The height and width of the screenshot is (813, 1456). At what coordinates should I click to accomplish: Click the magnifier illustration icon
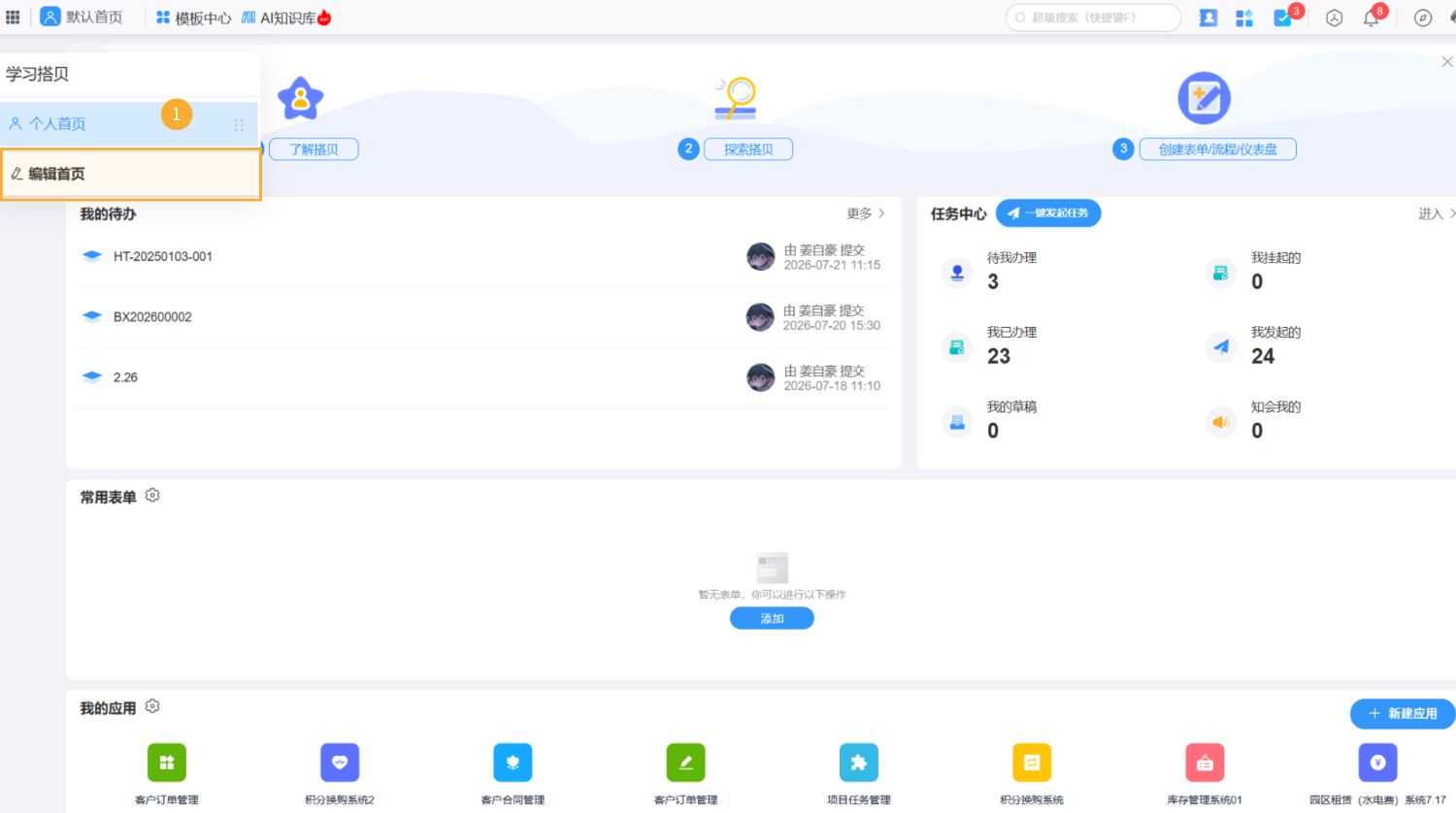coord(736,98)
